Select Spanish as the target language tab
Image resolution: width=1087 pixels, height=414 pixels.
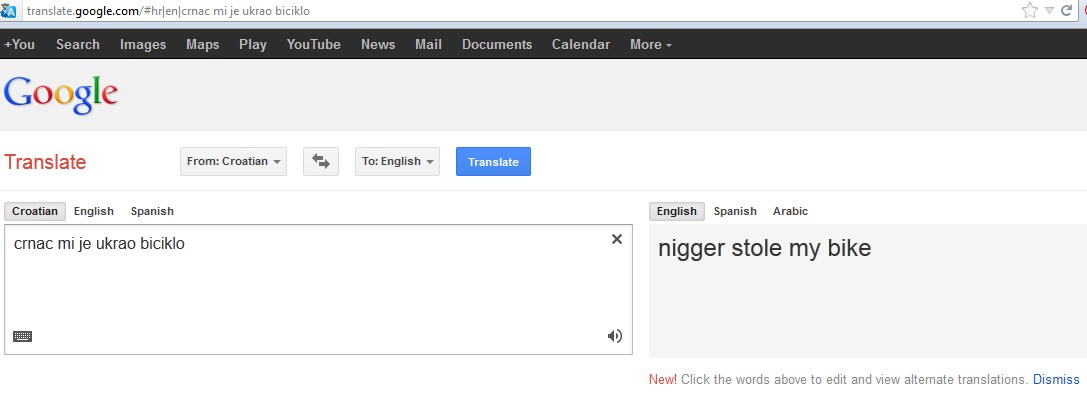(735, 212)
